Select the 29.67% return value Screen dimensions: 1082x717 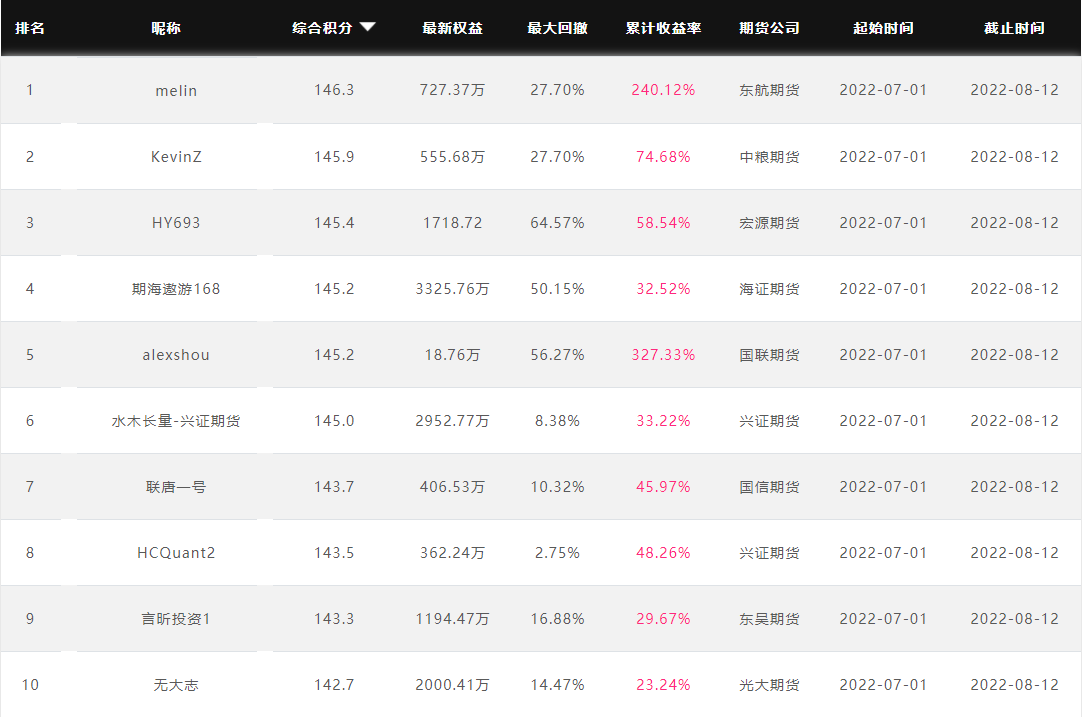[663, 618]
